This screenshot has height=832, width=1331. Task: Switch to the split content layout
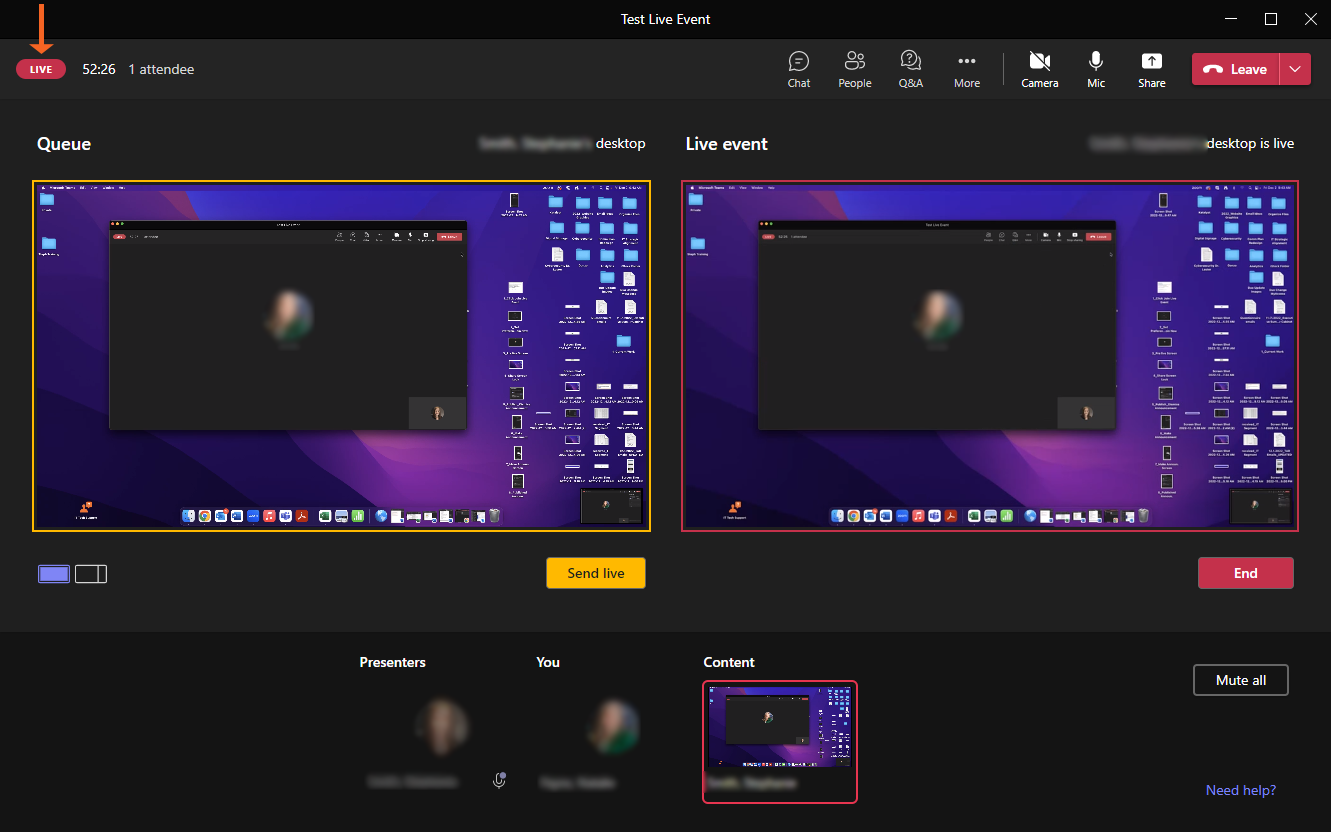91,574
